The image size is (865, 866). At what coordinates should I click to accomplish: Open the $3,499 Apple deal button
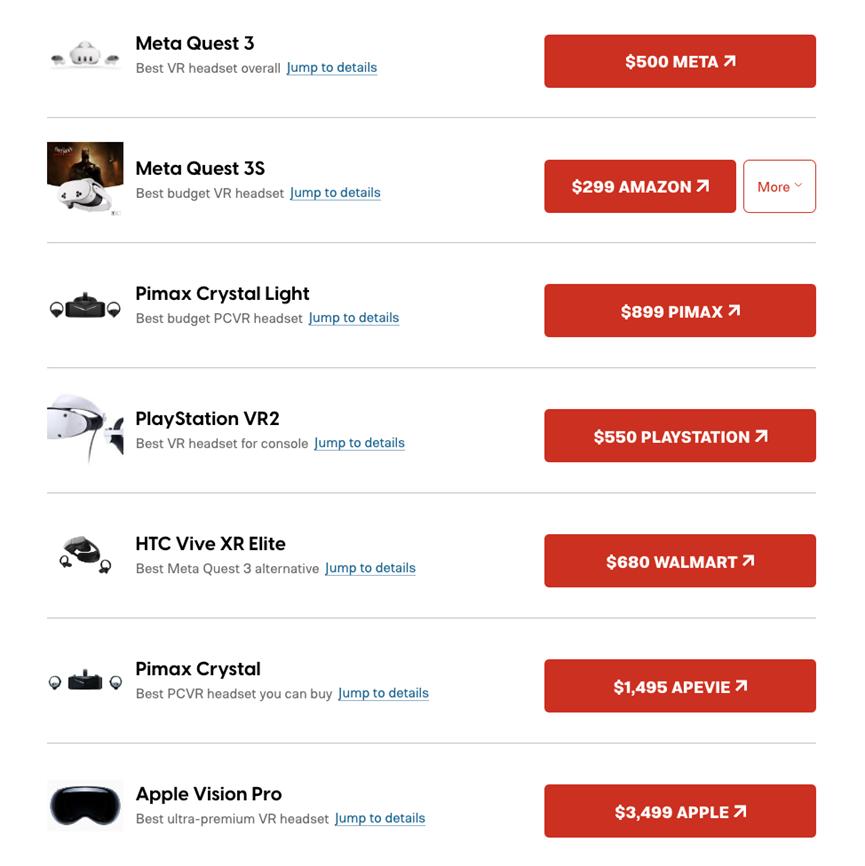680,811
